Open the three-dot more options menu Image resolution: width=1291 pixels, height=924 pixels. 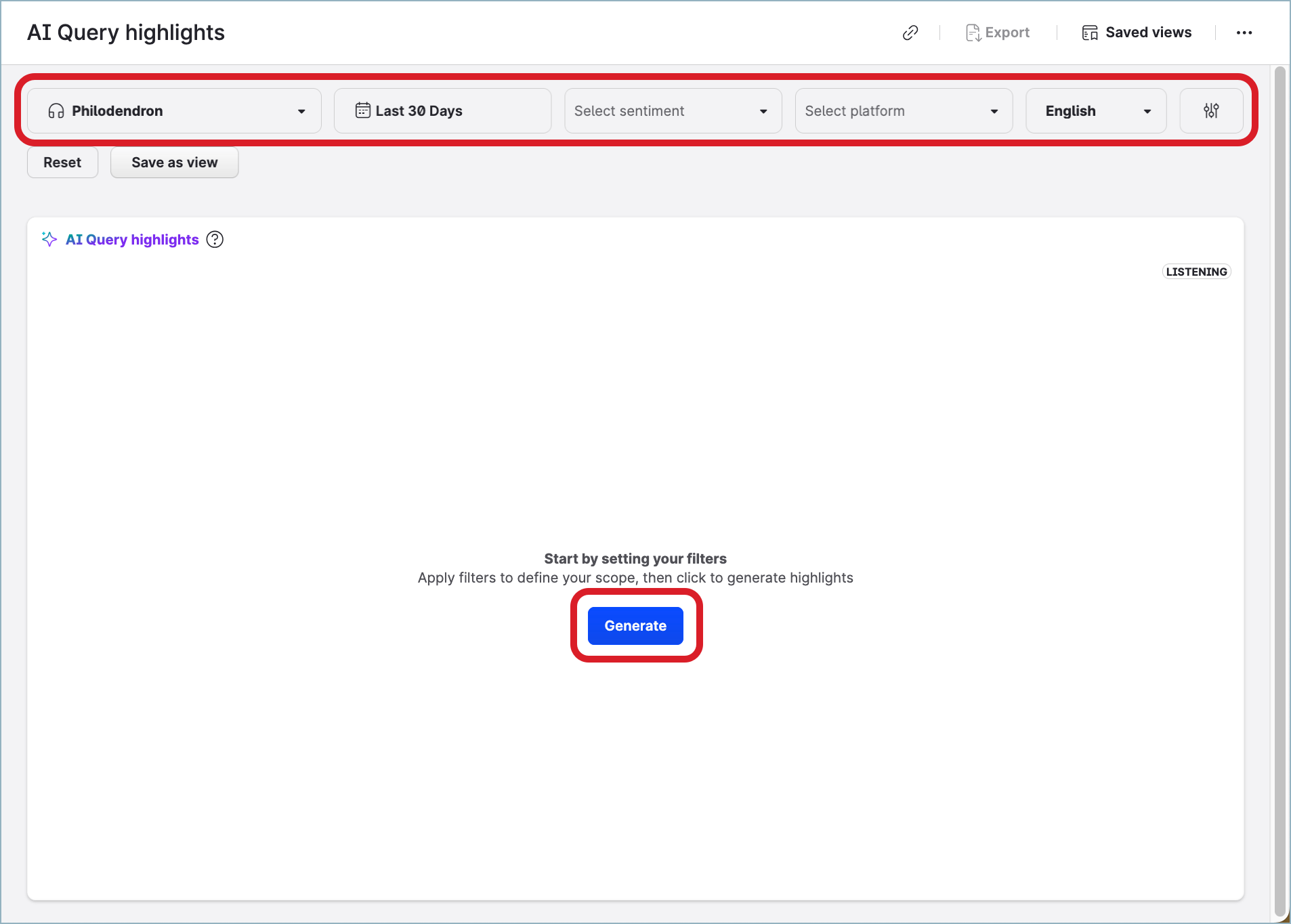1244,33
